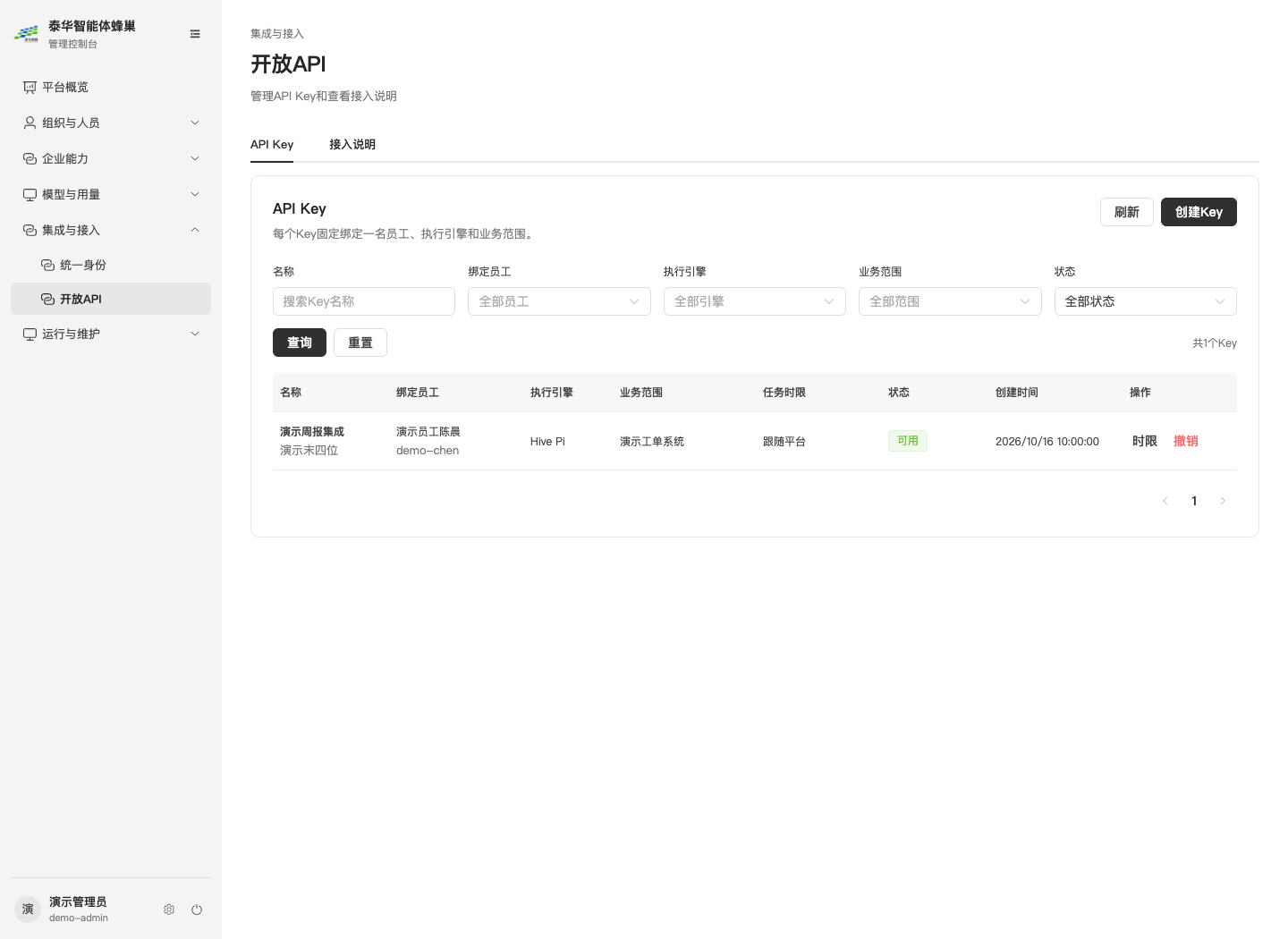Image resolution: width=1288 pixels, height=939 pixels.
Task: Open 组织与人员 sidebar menu
Action: [x=111, y=123]
